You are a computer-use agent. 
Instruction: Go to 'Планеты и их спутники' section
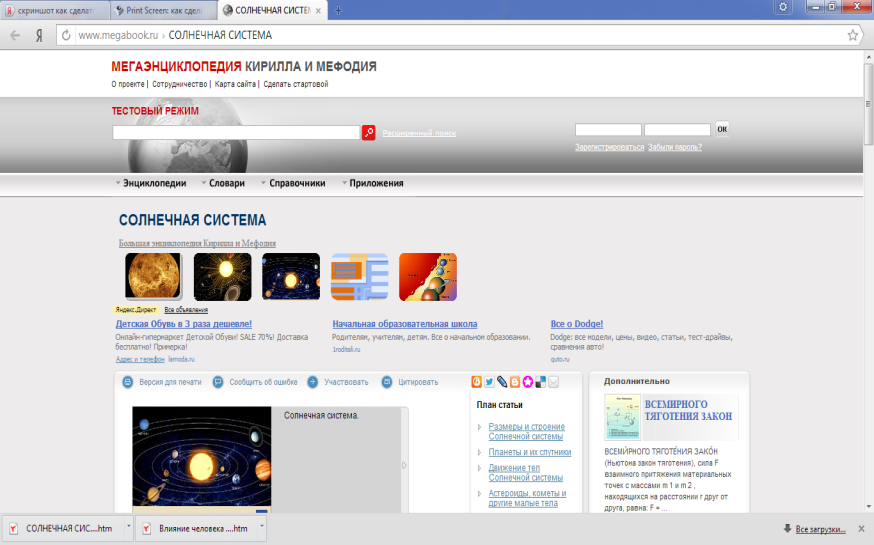[x=530, y=452]
